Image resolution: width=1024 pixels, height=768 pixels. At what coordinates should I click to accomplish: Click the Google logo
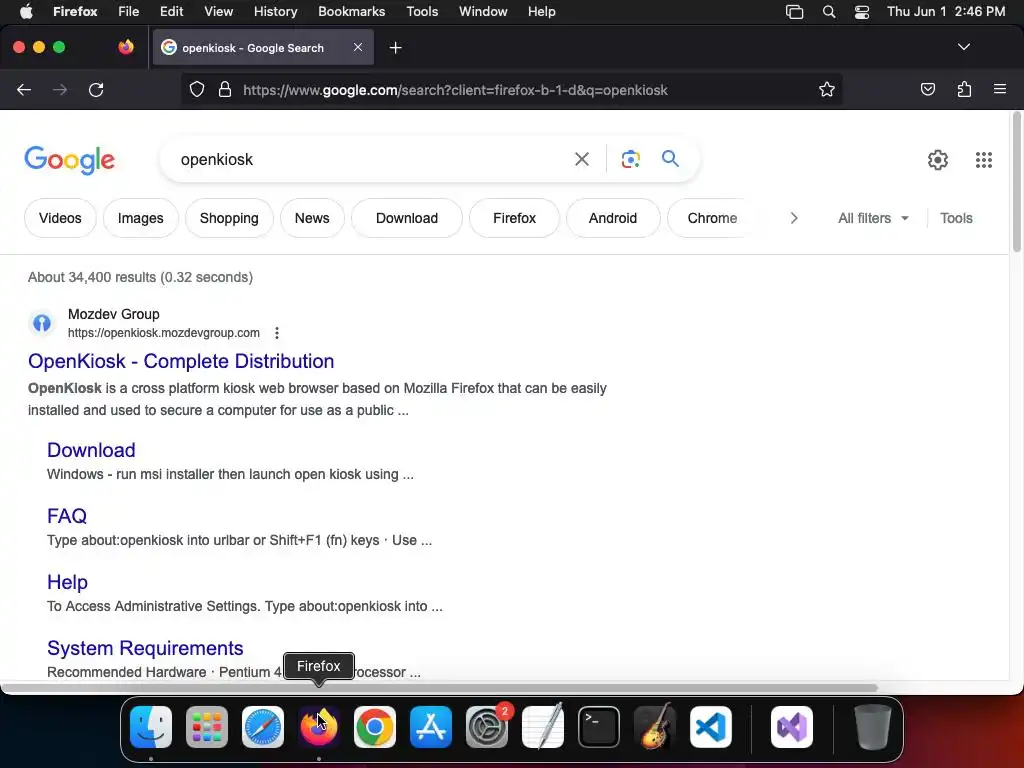pos(69,160)
